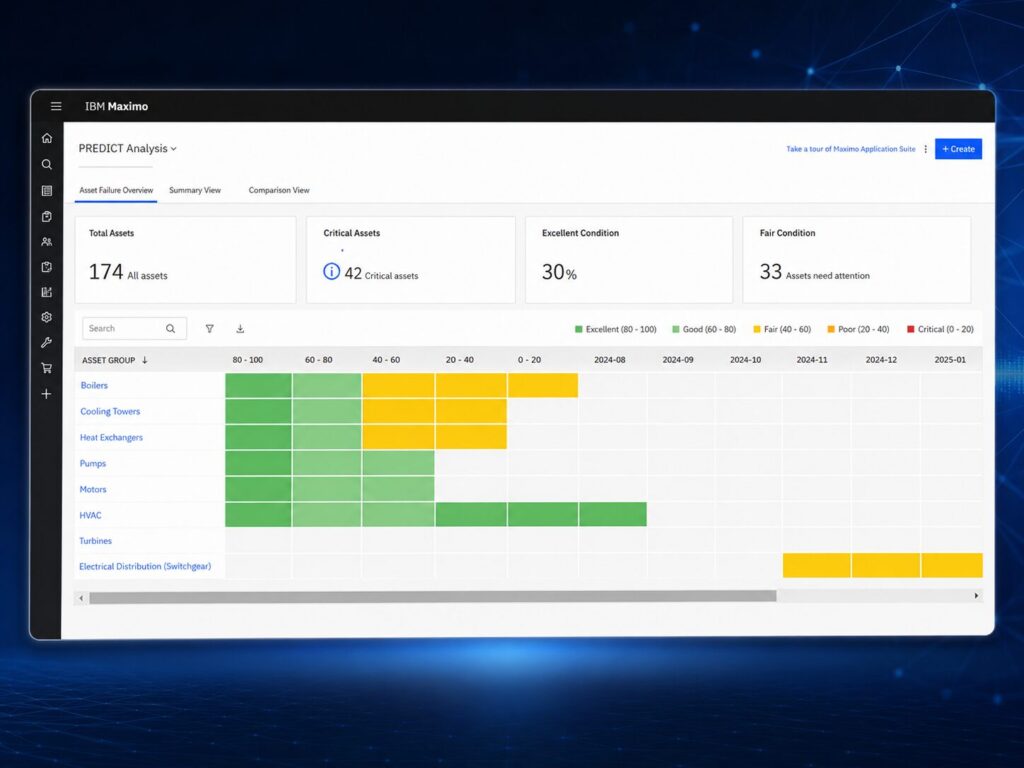Click the 60 - 80 column header
This screenshot has height=768, width=1024.
(318, 360)
